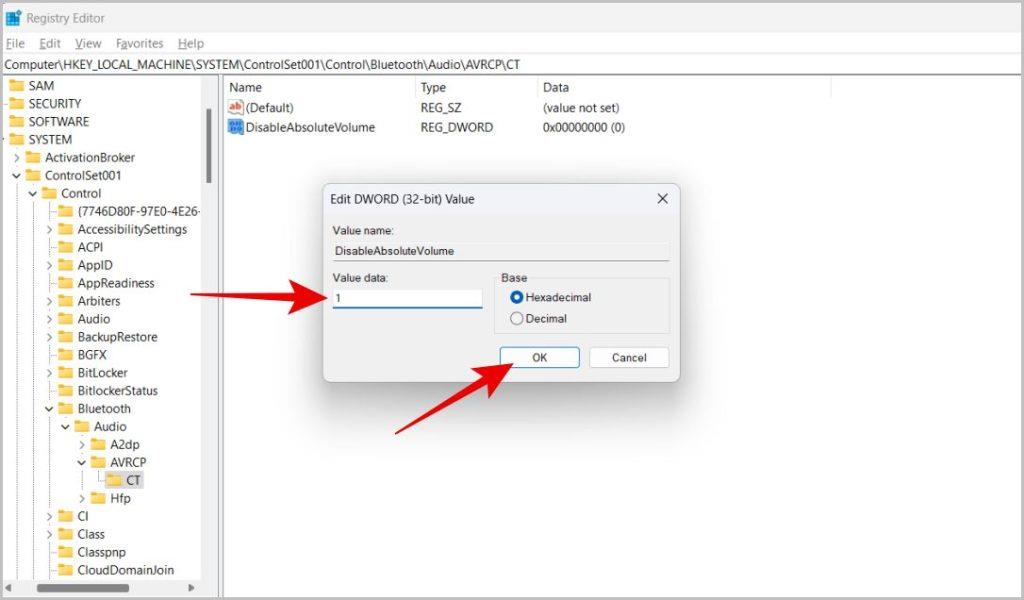Expand the ActivationBroker key
Screen dimensions: 1024x600
tap(16, 157)
